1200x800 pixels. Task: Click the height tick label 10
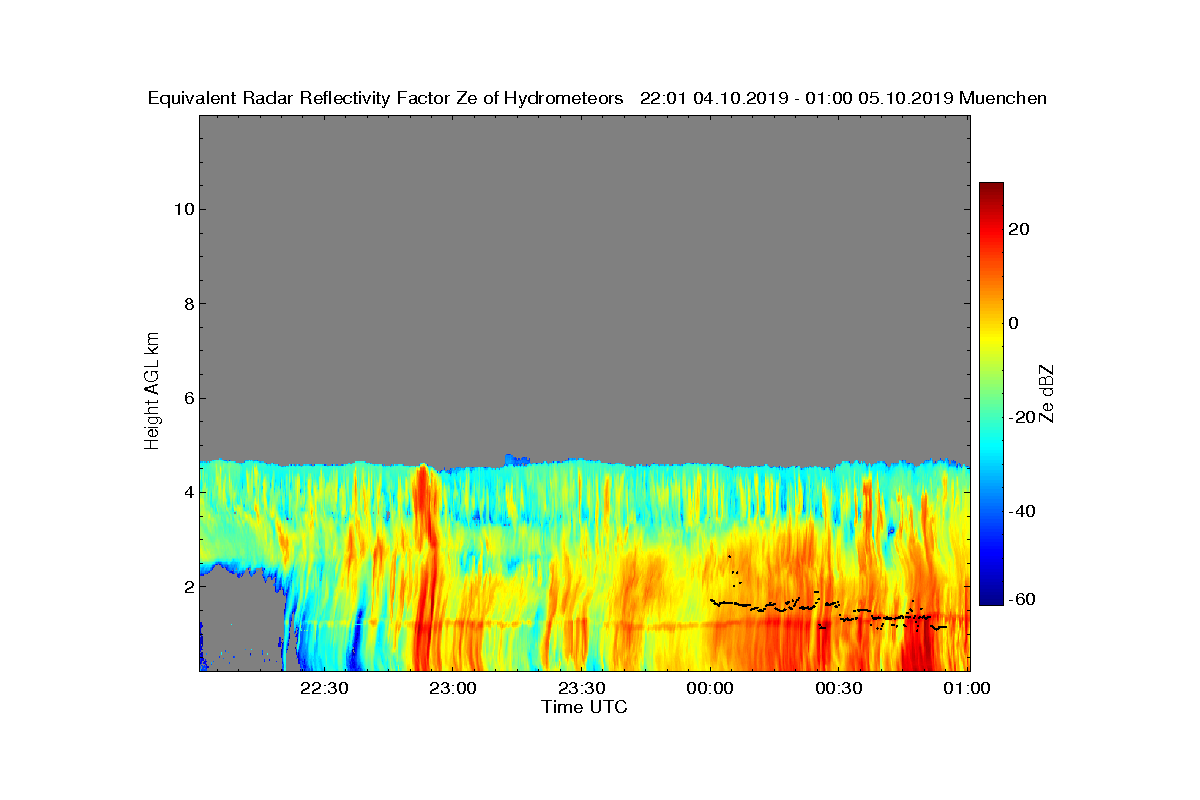click(182, 209)
